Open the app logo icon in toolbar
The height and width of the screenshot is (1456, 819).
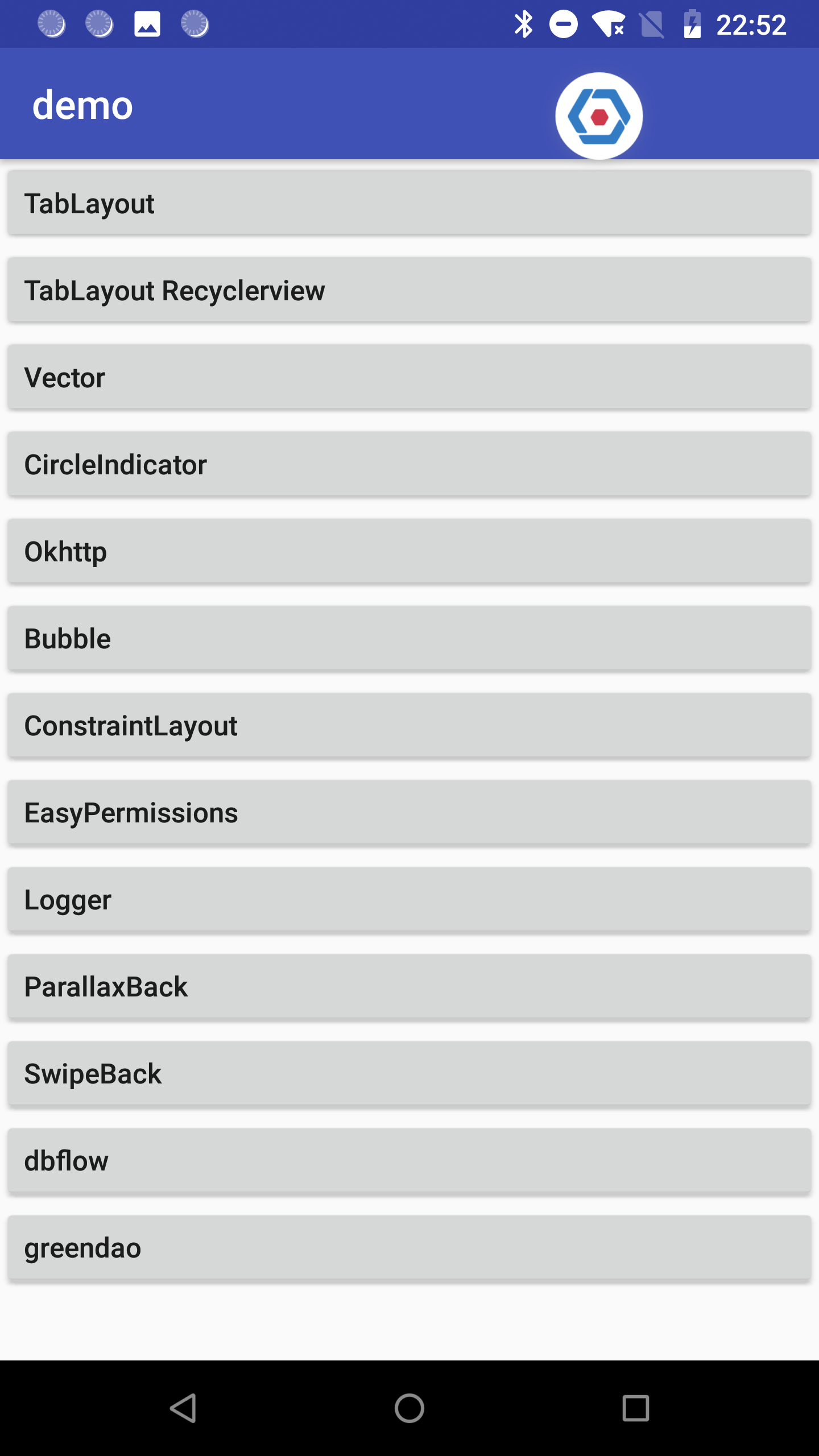[600, 115]
